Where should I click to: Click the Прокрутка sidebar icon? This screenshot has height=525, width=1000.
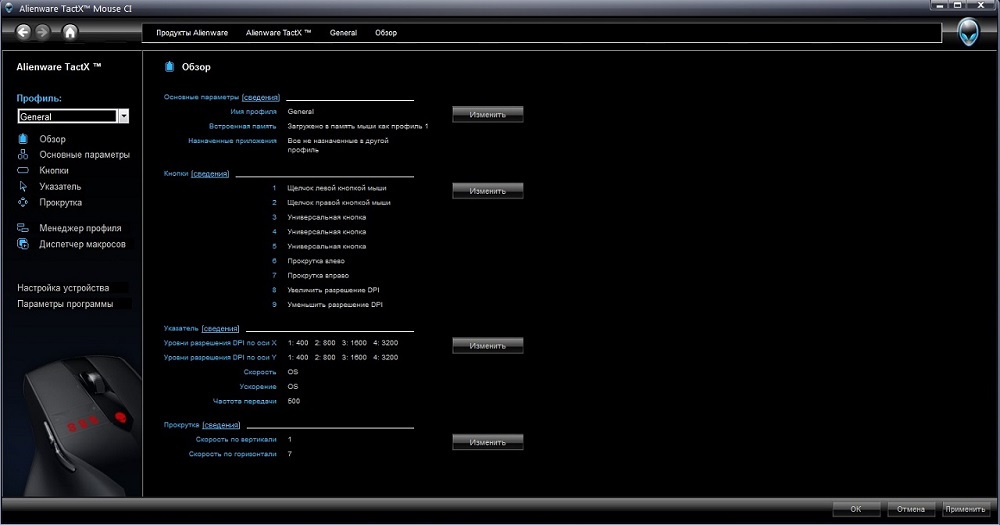(x=23, y=202)
